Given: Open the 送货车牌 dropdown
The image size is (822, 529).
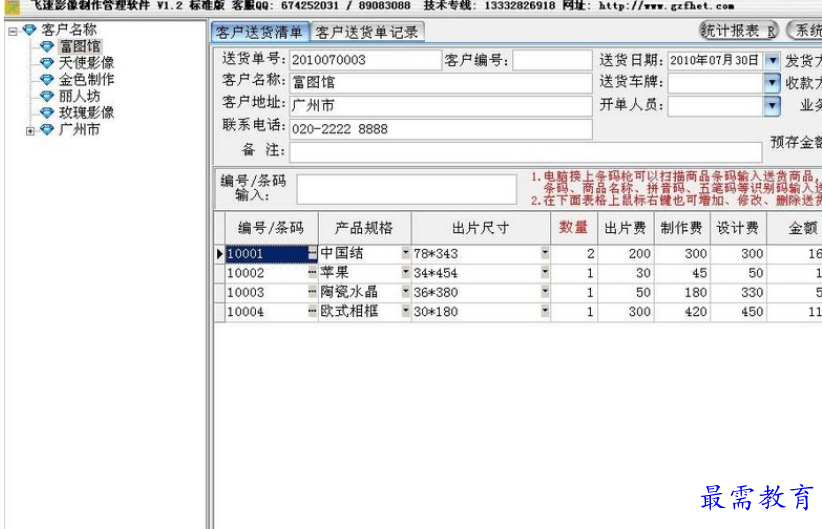Looking at the screenshot, I should click(x=772, y=83).
